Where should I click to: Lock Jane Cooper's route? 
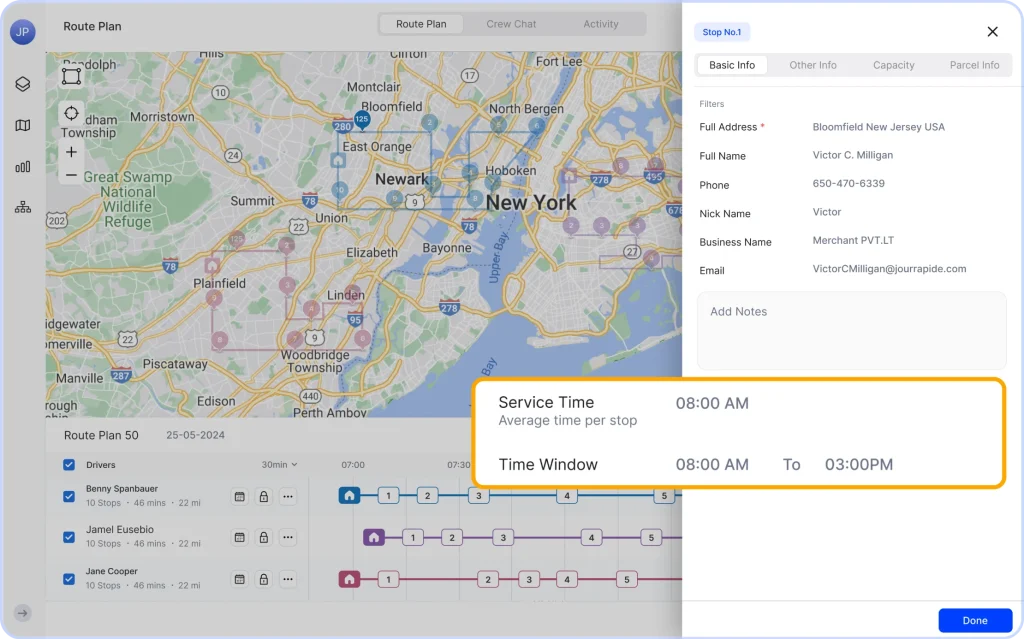click(x=264, y=580)
